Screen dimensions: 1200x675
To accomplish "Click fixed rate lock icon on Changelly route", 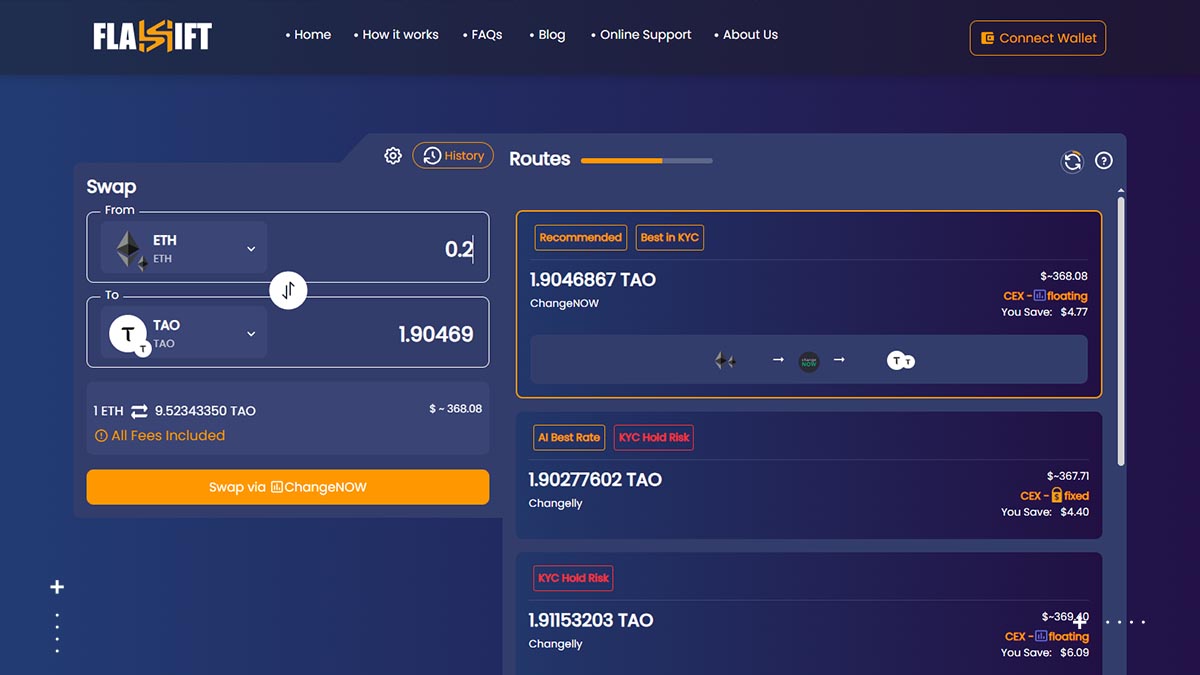I will coord(1056,495).
